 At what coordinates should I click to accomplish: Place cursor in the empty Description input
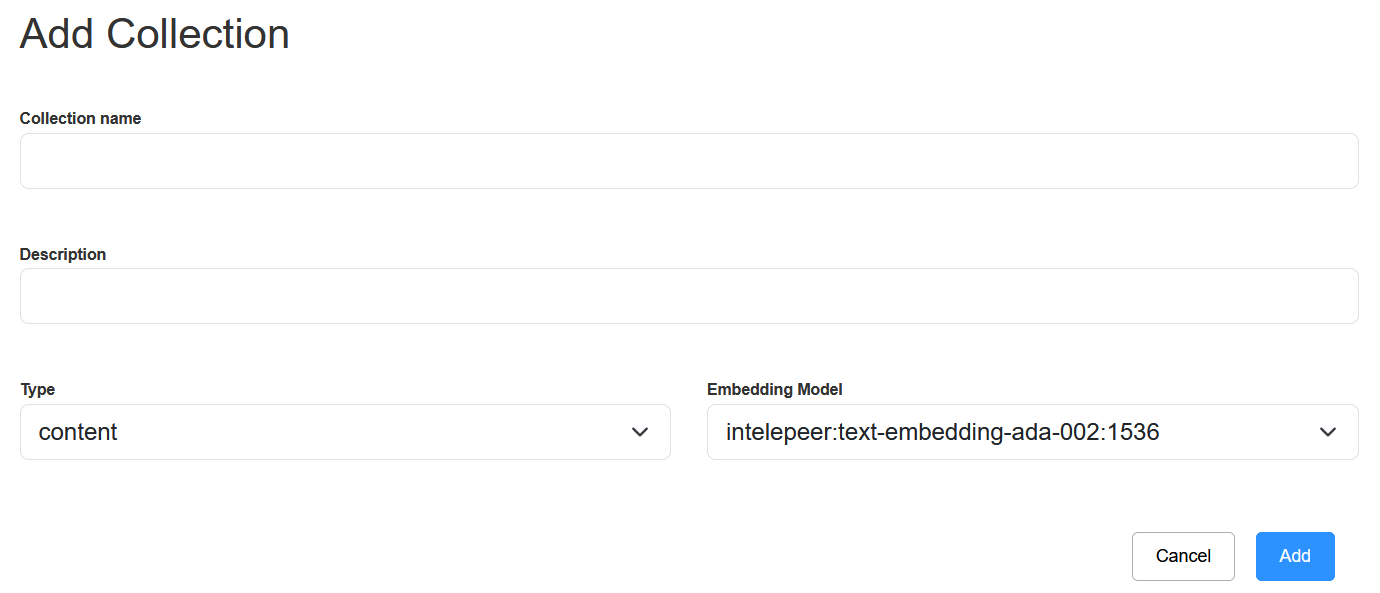[689, 296]
